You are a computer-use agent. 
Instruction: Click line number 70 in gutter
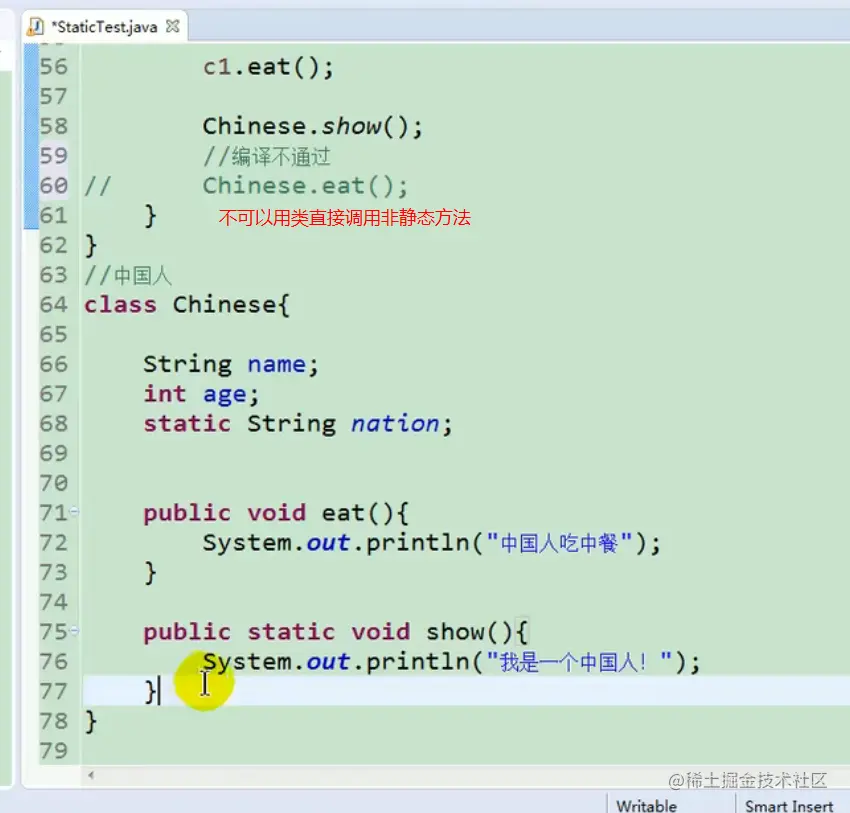pyautogui.click(x=53, y=483)
